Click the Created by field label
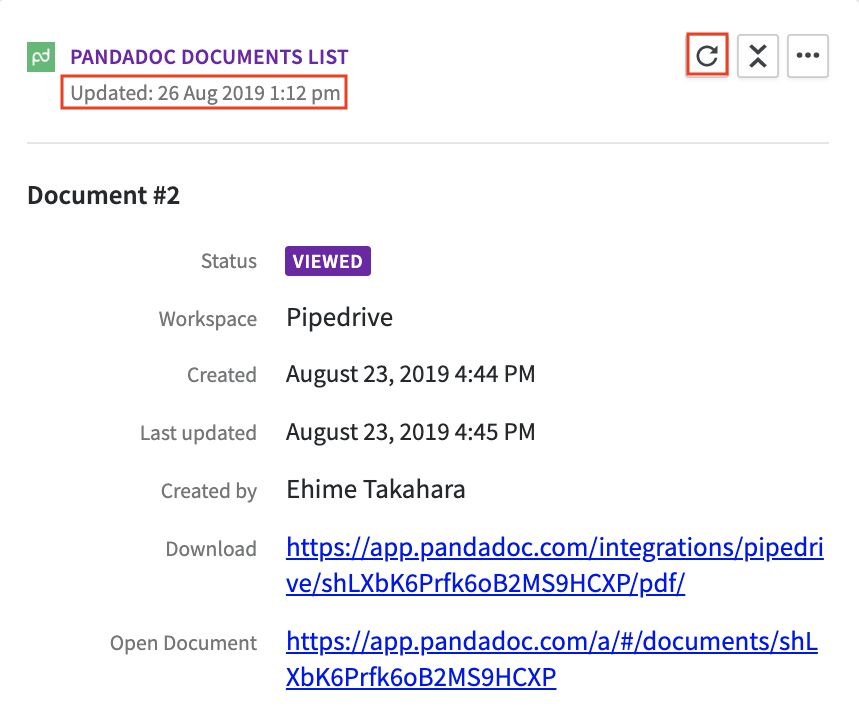The image size is (859, 720). [208, 491]
